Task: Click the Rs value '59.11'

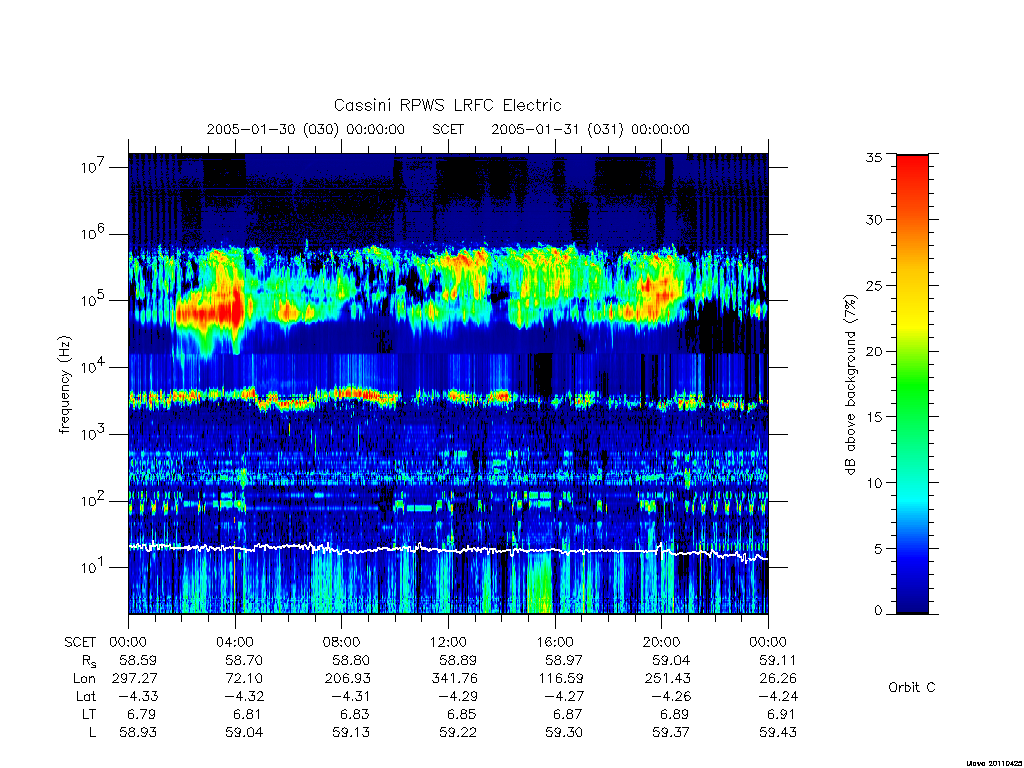Action: pyautogui.click(x=778, y=660)
